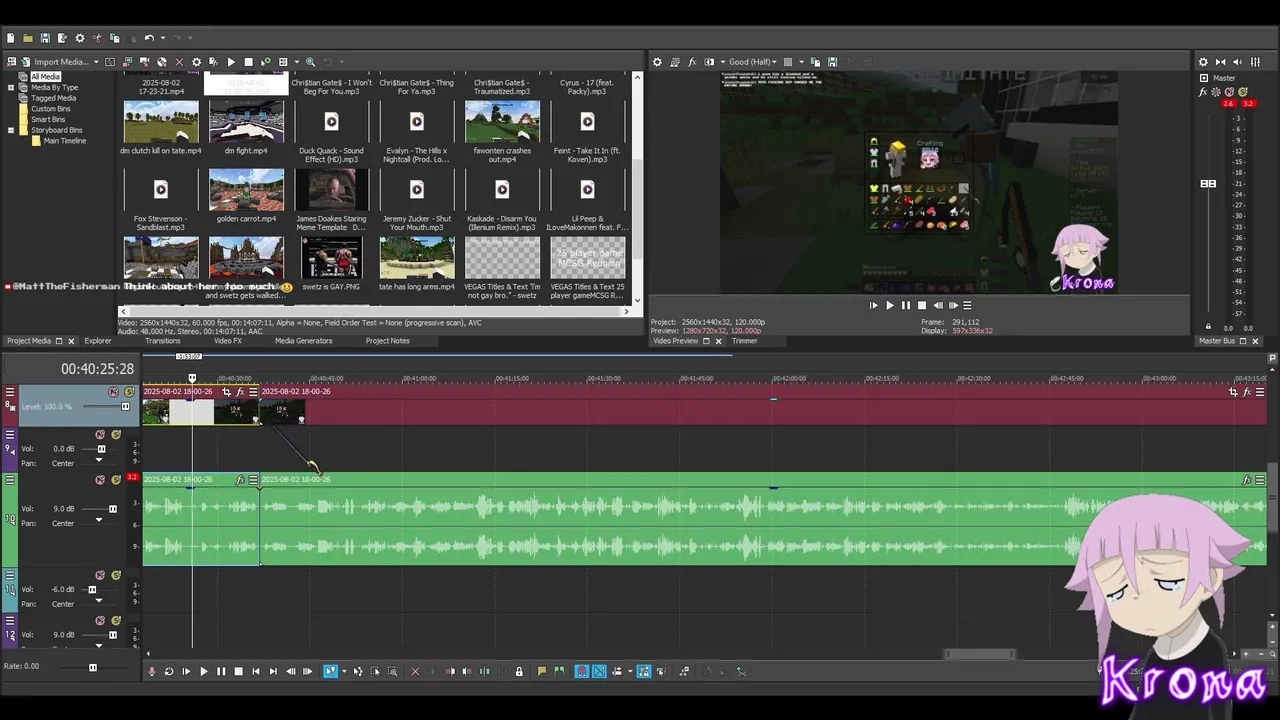
Task: Click the Cut scissors icon
Action: pyautogui.click(x=97, y=38)
